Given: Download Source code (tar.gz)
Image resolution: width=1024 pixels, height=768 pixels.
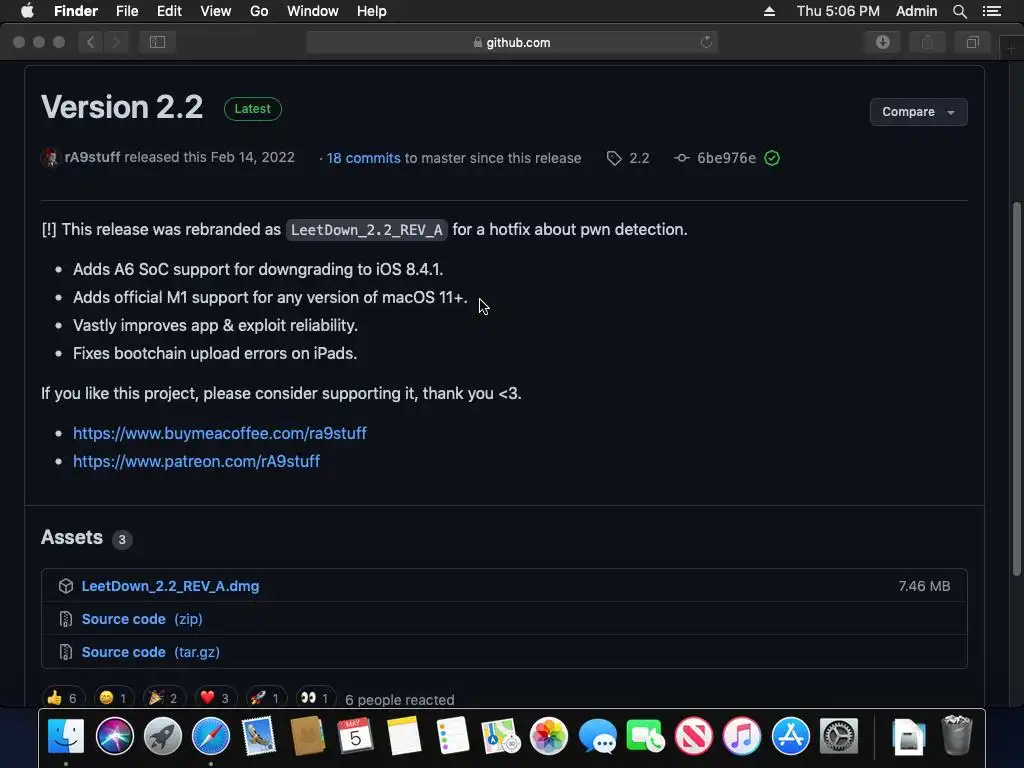Looking at the screenshot, I should coord(150,652).
